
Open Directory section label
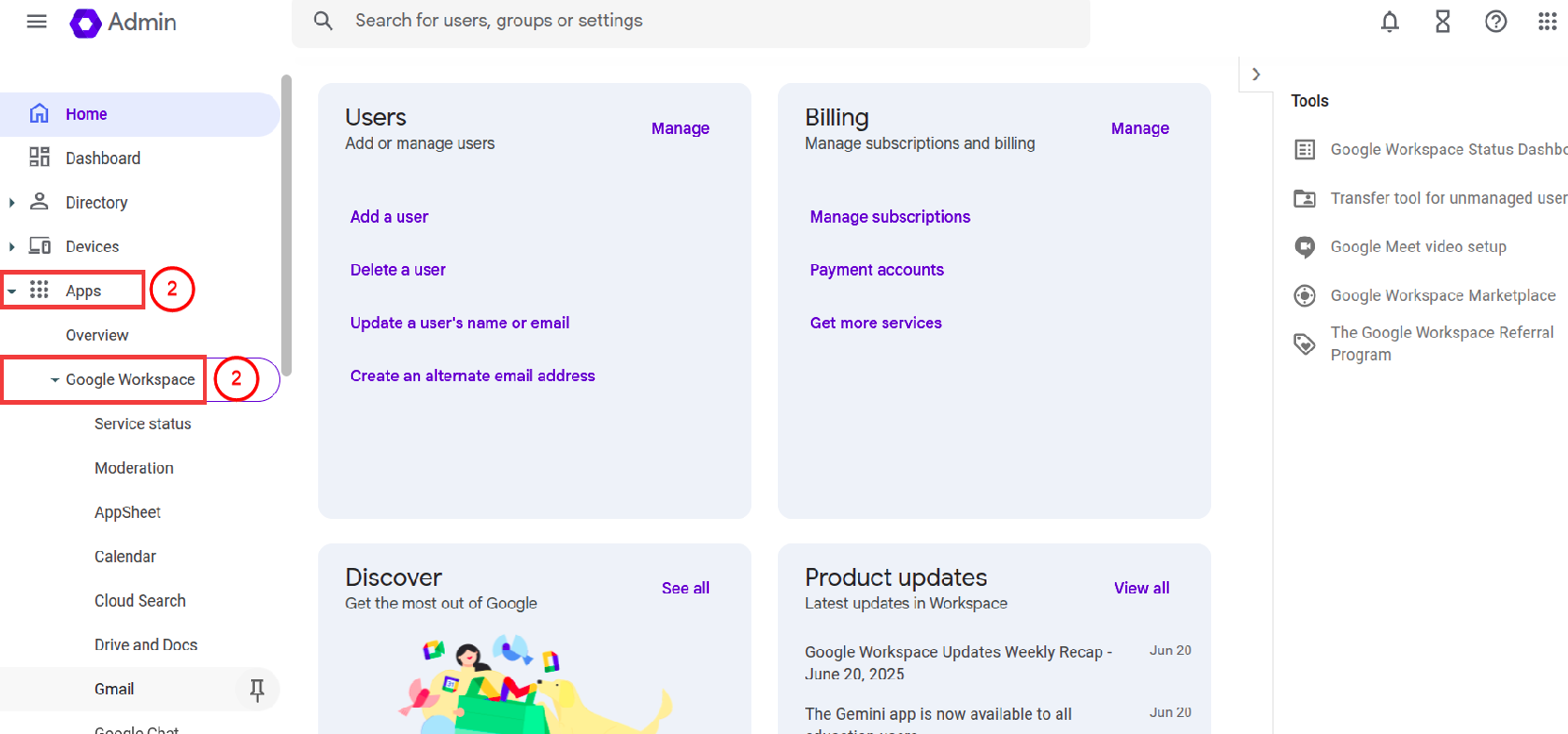tap(96, 203)
